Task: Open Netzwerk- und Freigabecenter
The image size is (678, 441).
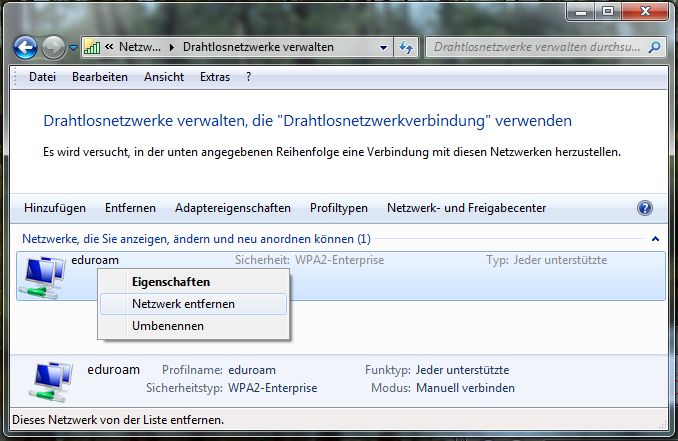Action: 466,208
